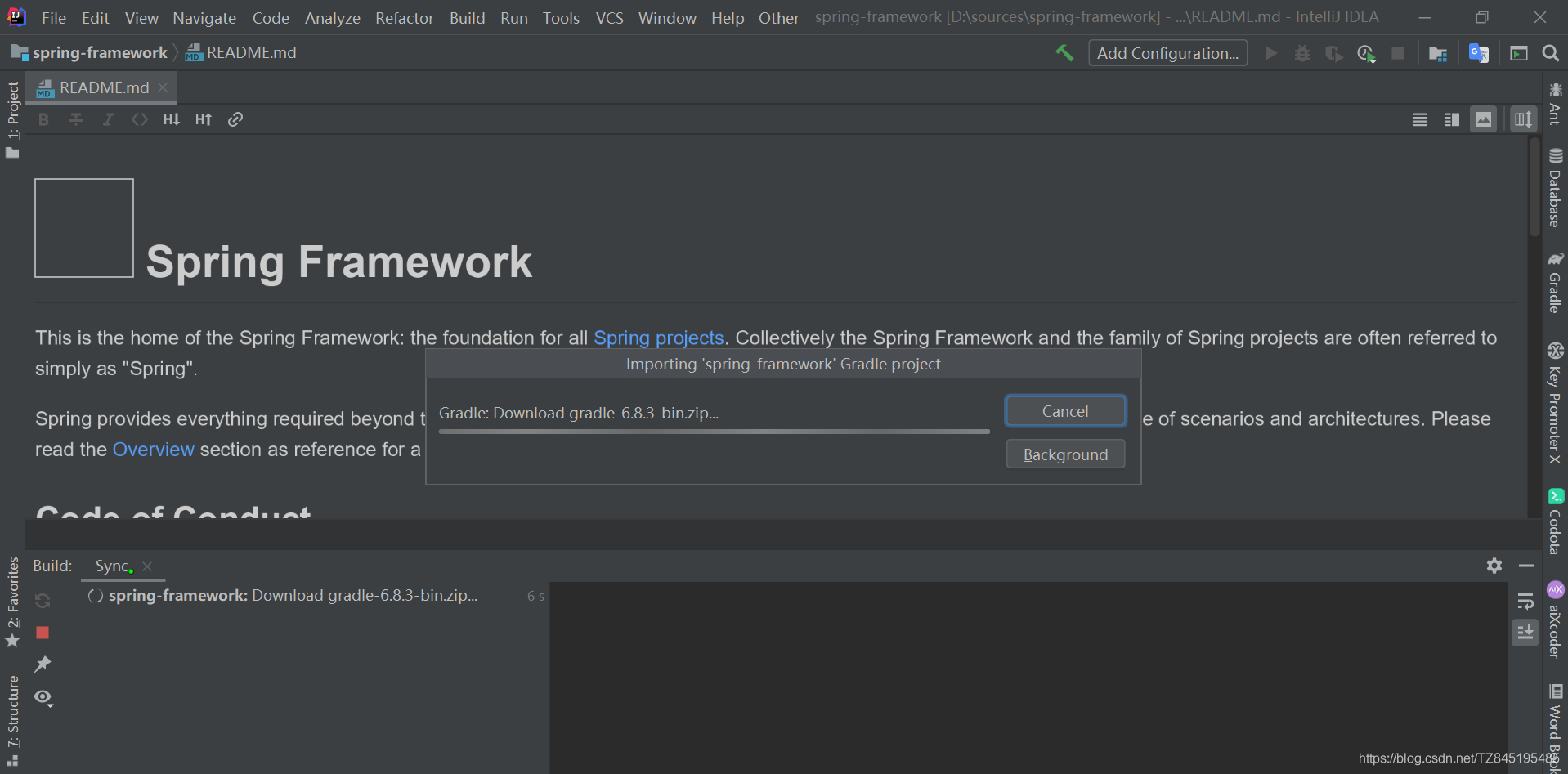Open the Gradle tool window
This screenshot has height=774, width=1568.
pyautogui.click(x=1555, y=283)
